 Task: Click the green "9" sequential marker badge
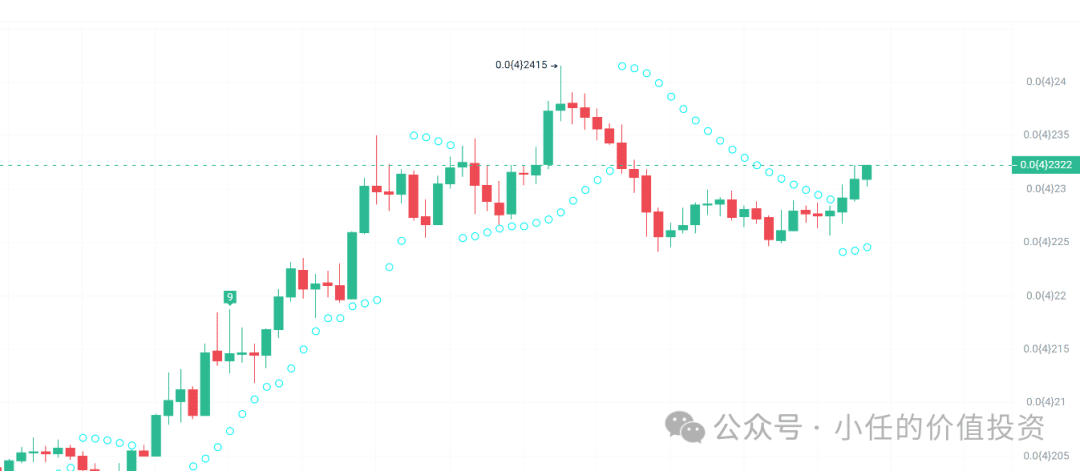pos(230,297)
